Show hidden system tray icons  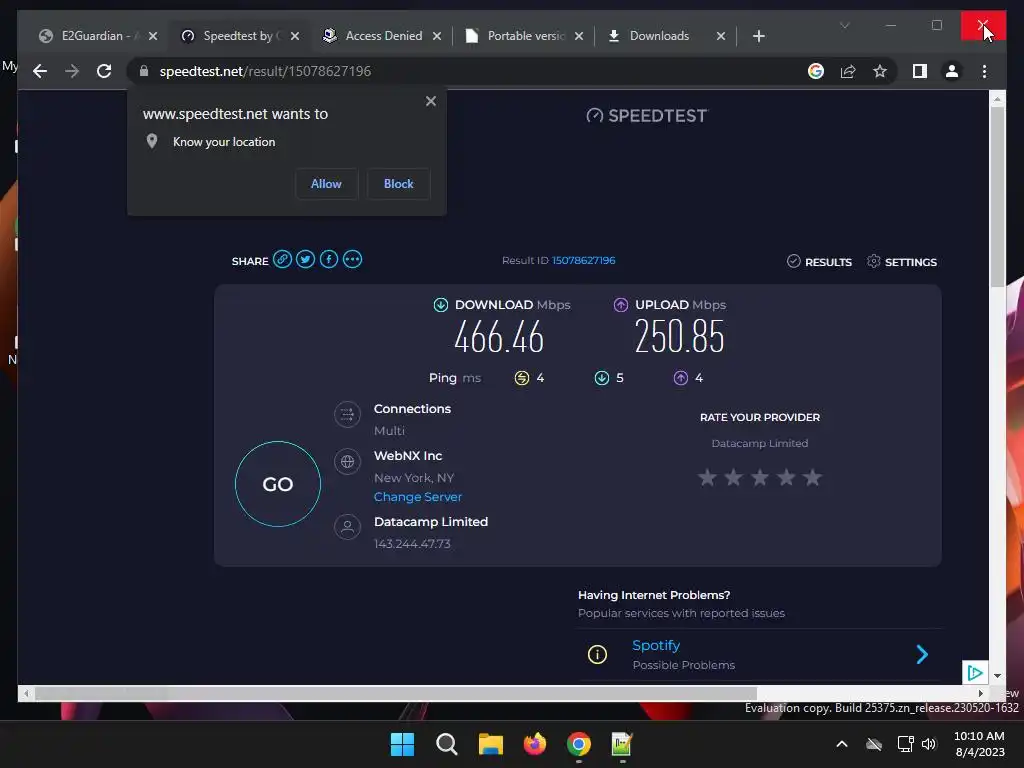[842, 744]
